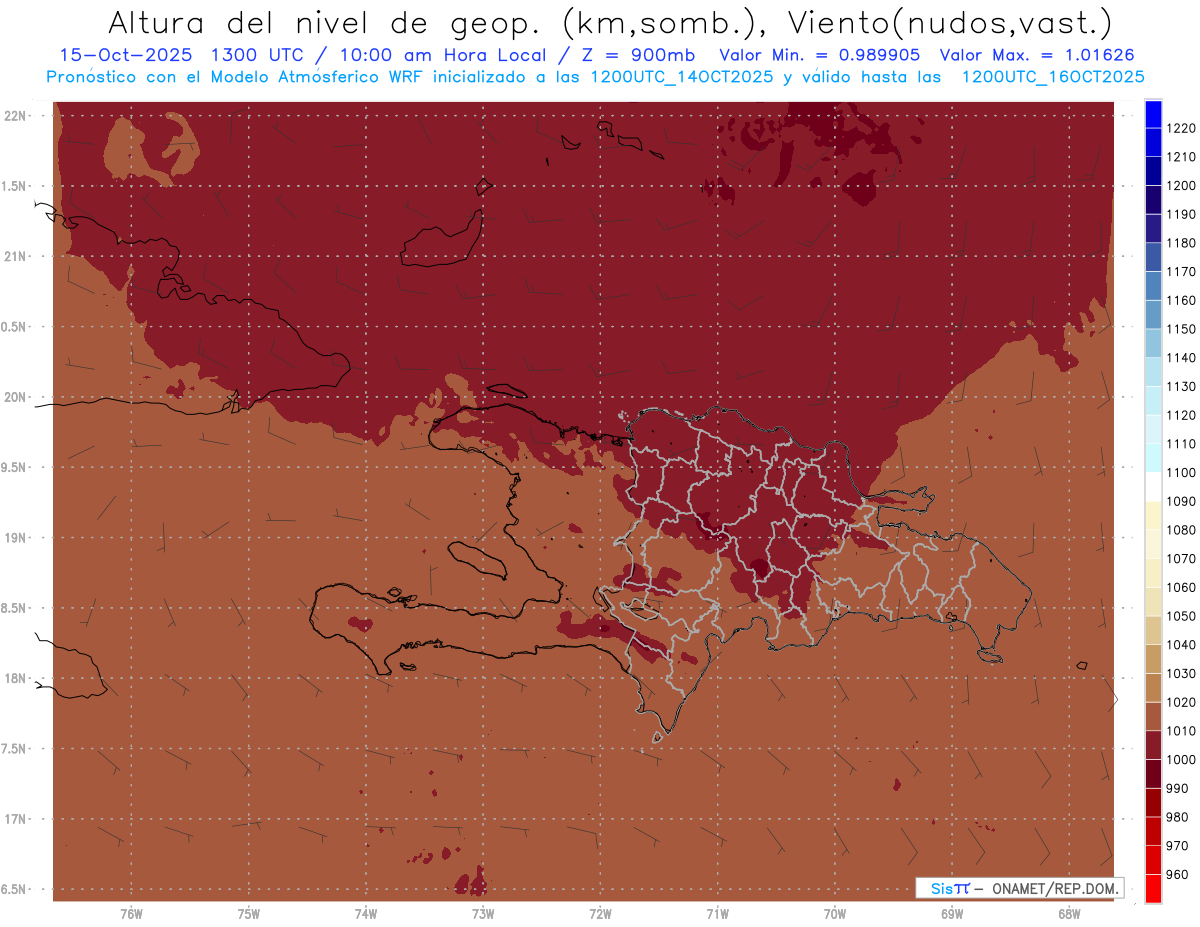1200x927 pixels.
Task: Click the '6.5N' latitude label
Action: (14, 889)
